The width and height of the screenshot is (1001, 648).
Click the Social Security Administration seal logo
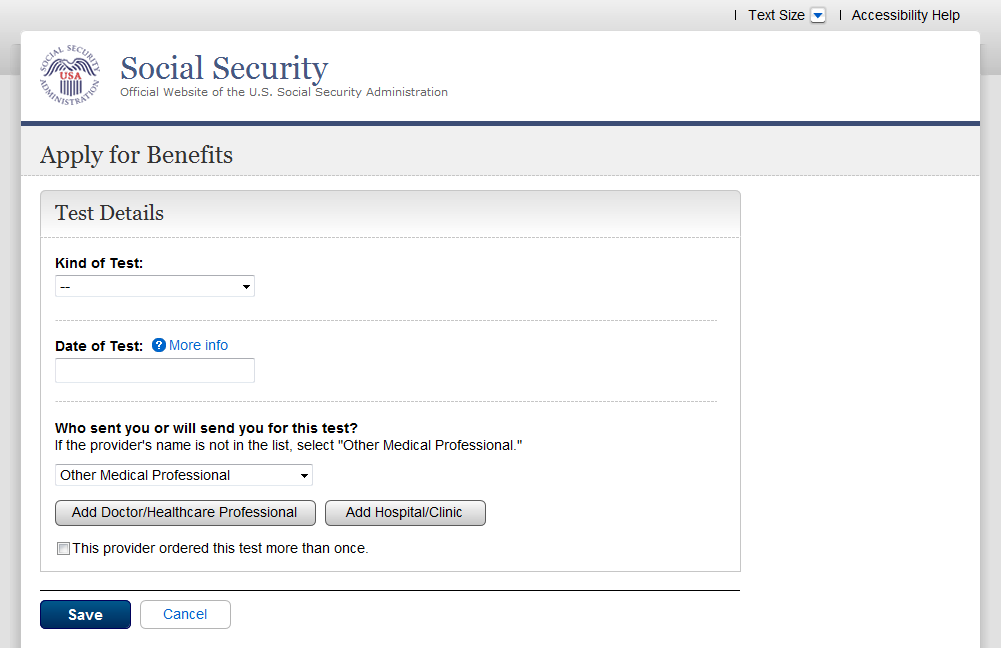click(70, 75)
